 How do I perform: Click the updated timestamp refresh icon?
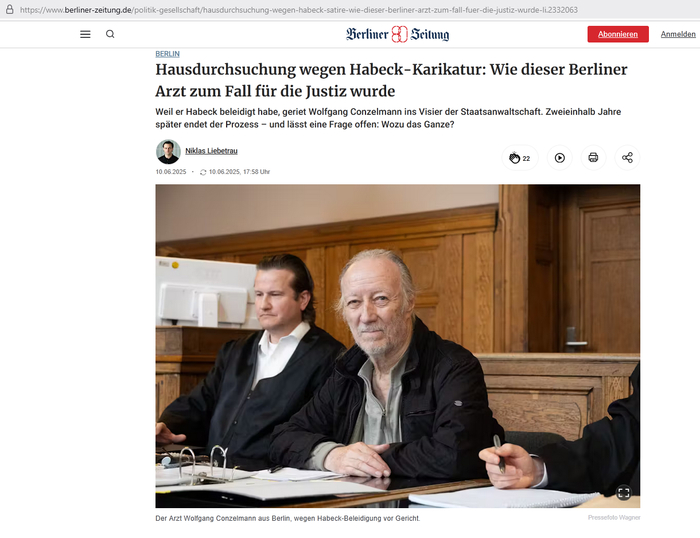[203, 172]
